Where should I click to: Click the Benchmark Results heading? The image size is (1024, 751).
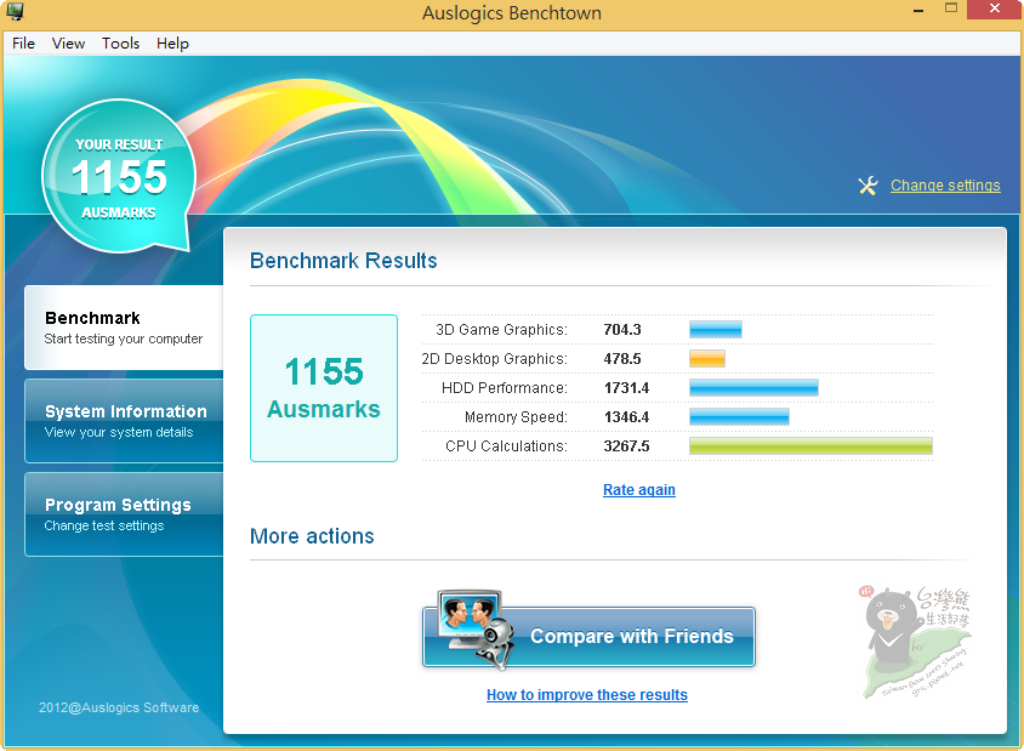pos(344,261)
